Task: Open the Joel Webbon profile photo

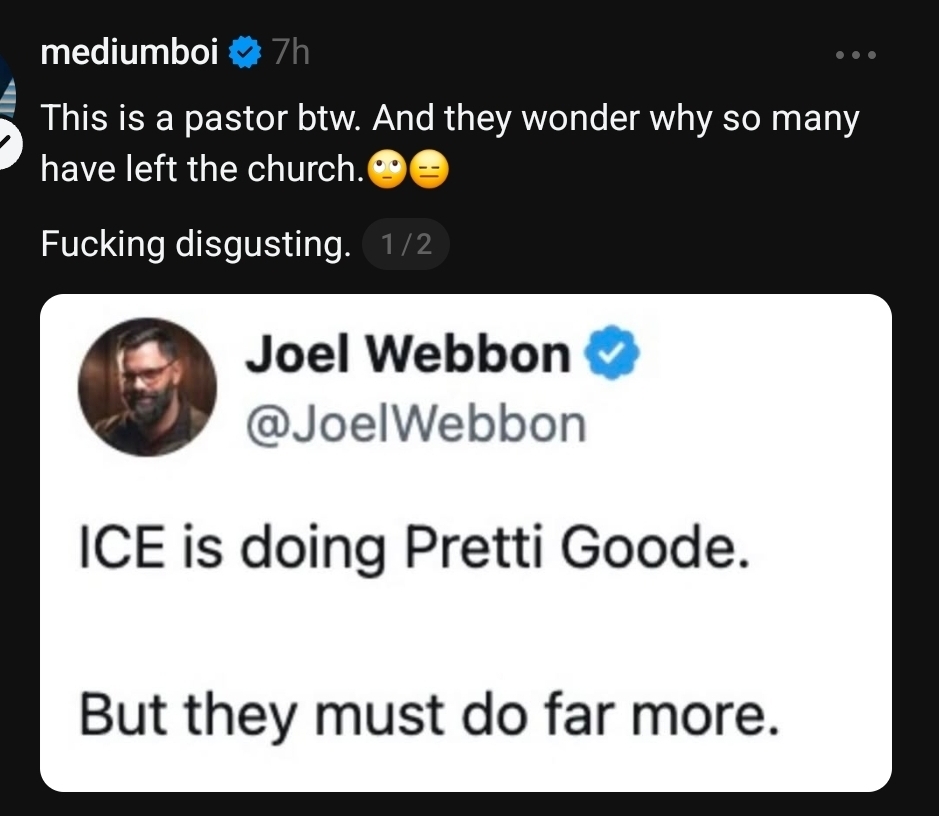Action: pyautogui.click(x=147, y=387)
